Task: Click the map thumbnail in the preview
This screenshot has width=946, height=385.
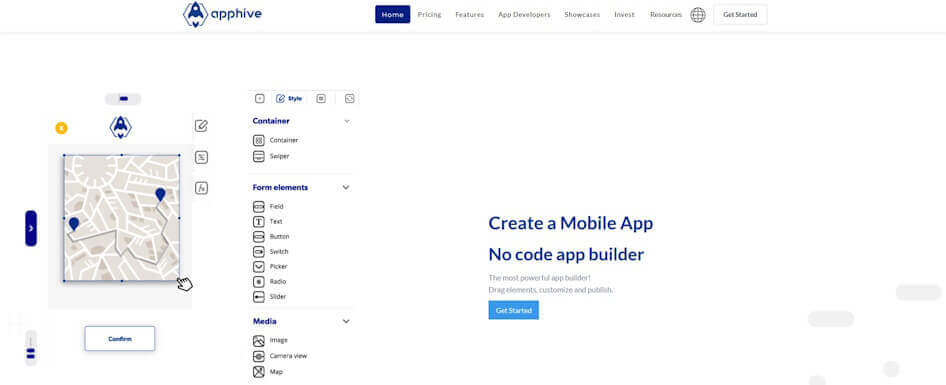Action: (x=121, y=218)
